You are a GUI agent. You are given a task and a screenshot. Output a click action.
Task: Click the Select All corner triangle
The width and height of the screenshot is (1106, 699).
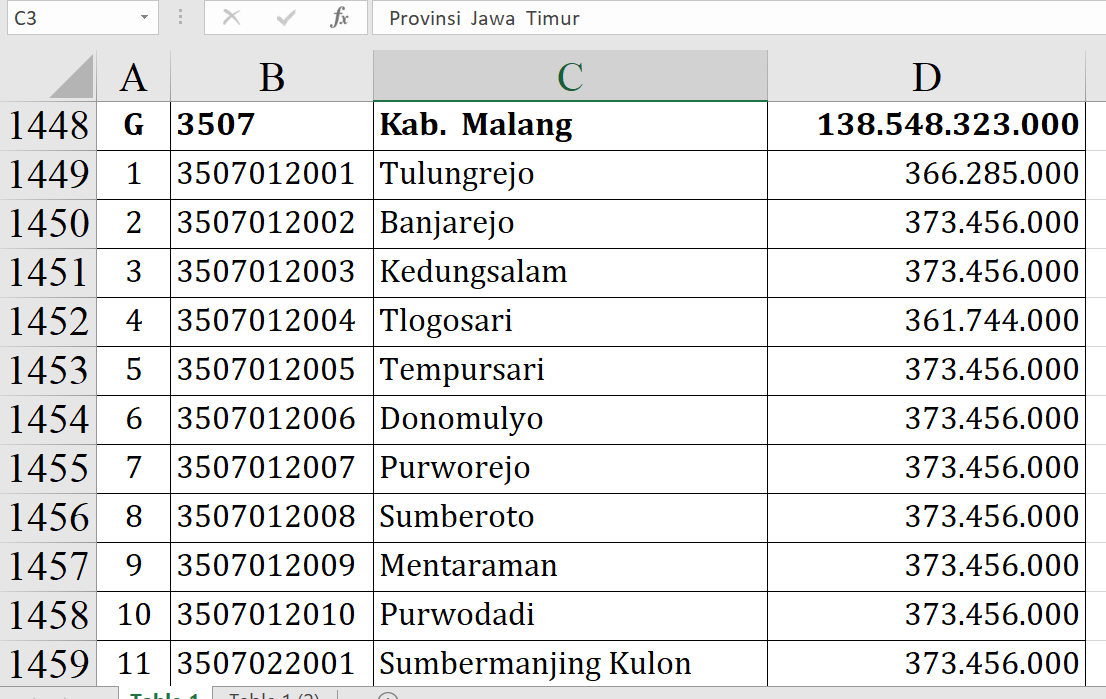[x=72, y=77]
